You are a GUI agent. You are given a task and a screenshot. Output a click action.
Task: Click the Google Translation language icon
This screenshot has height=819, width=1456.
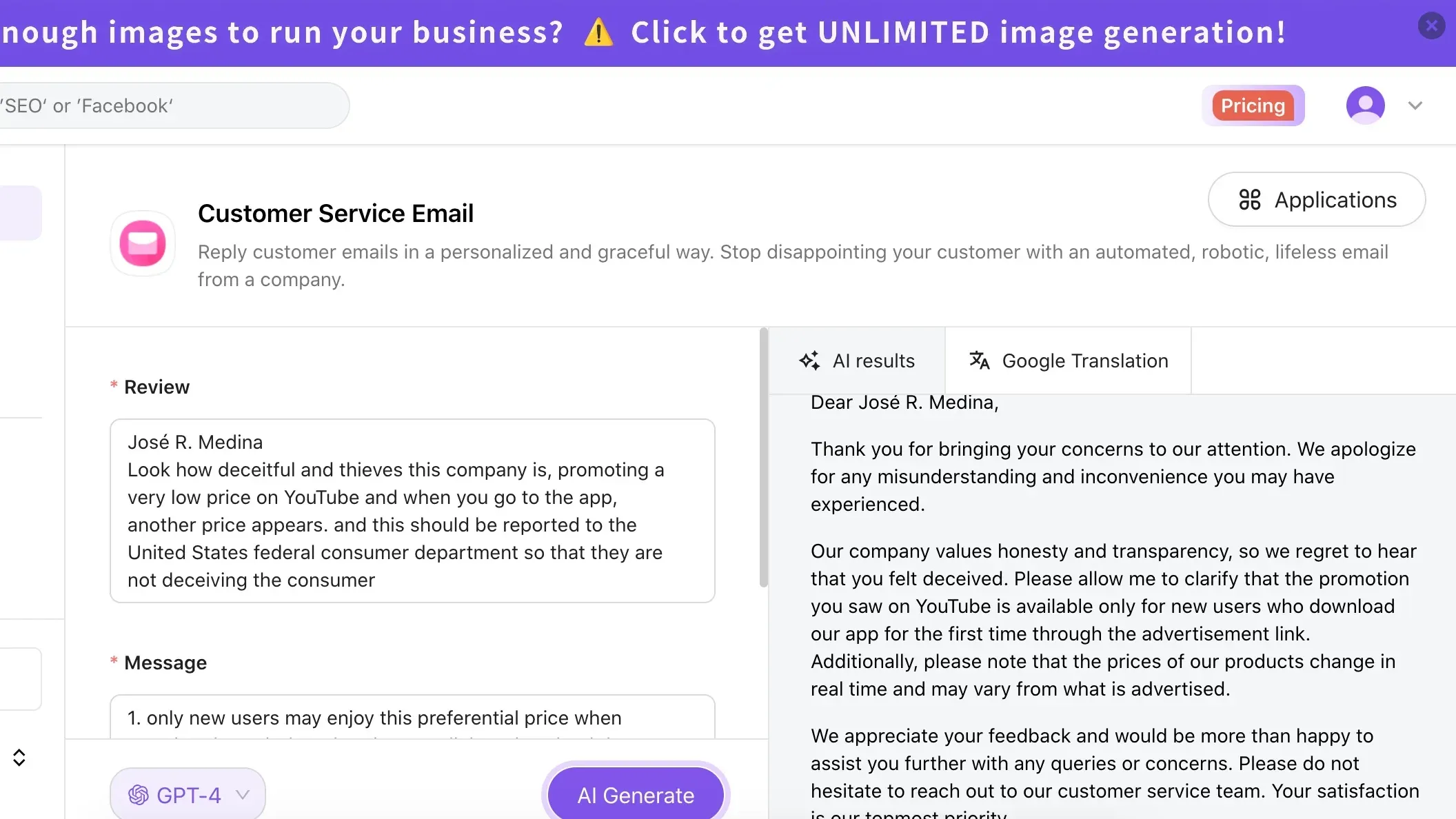pos(979,361)
